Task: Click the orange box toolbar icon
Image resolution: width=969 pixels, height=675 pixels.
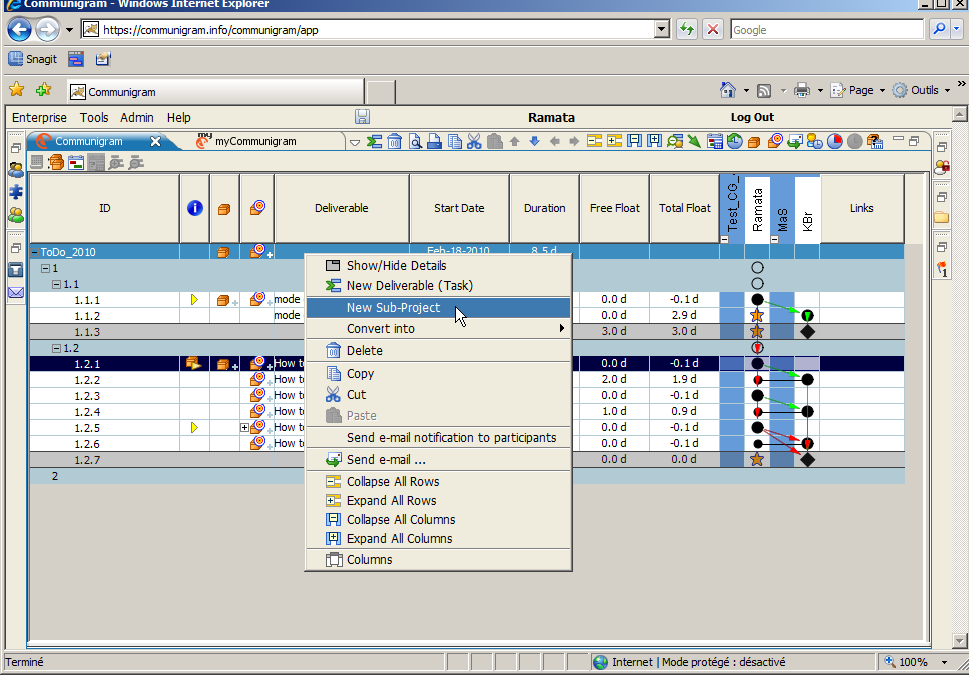Action: [x=754, y=142]
